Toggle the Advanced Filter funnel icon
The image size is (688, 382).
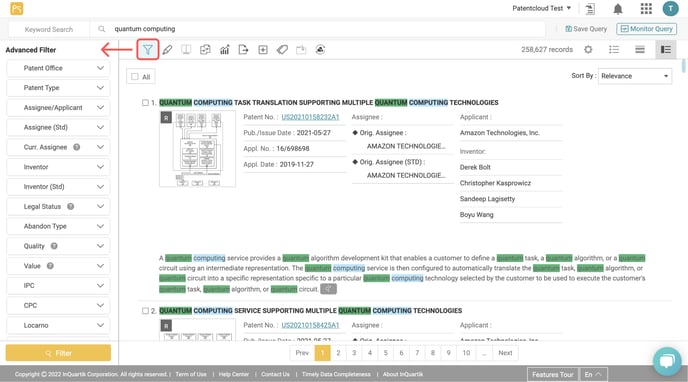pyautogui.click(x=148, y=50)
